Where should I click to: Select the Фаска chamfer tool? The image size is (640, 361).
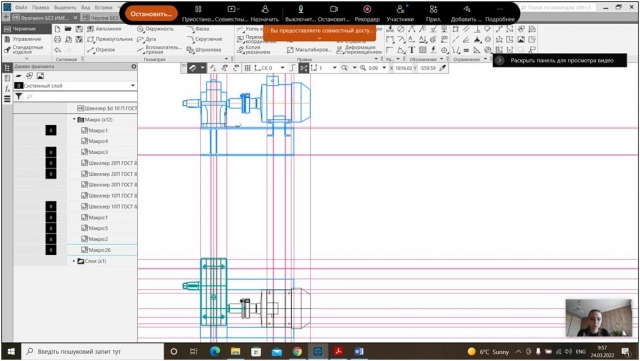198,29
